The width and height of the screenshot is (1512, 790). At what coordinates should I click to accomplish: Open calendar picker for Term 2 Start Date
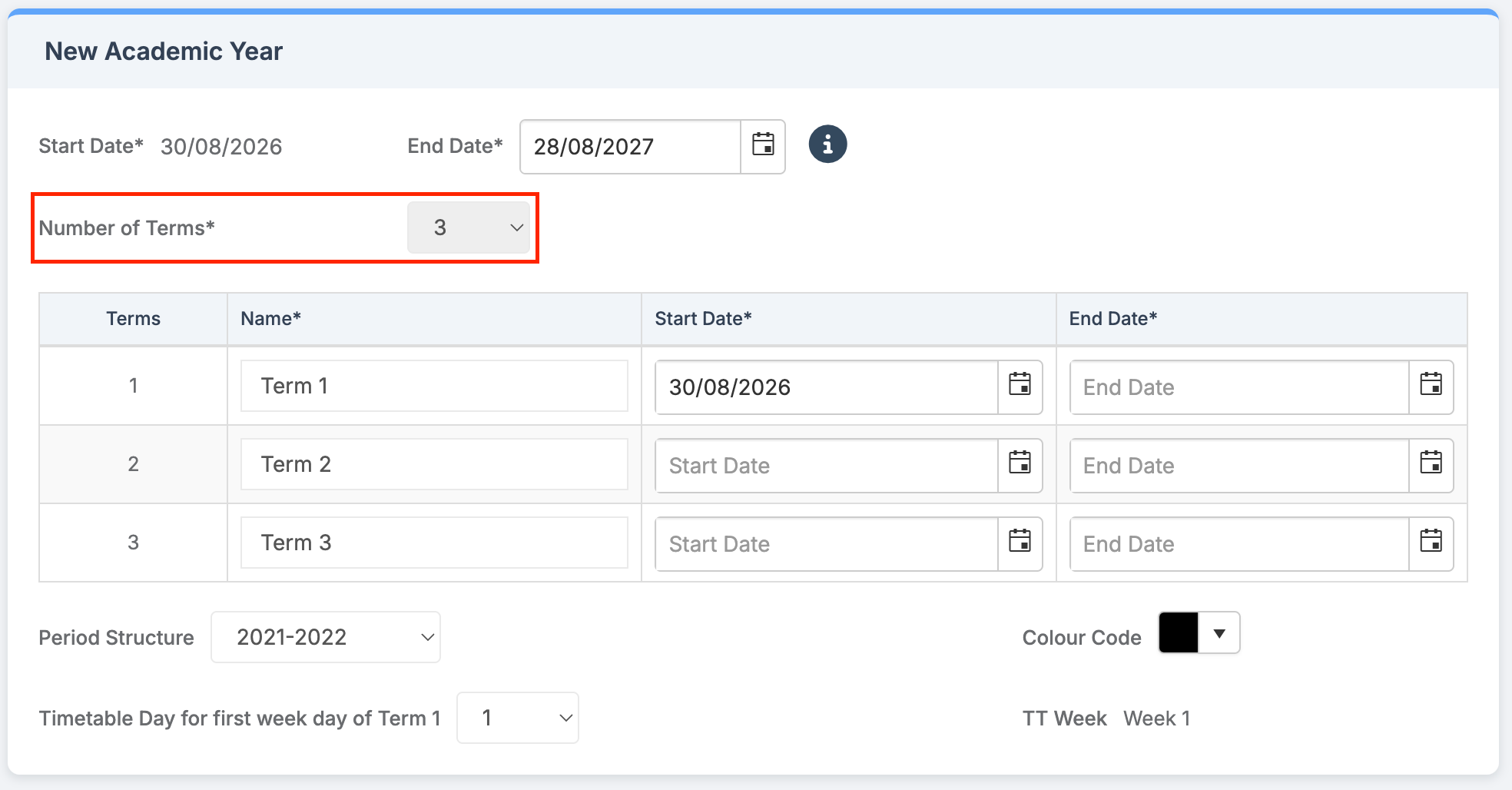1020,465
